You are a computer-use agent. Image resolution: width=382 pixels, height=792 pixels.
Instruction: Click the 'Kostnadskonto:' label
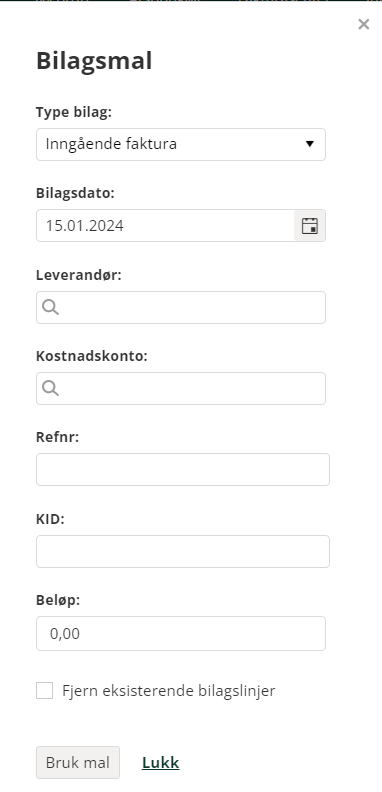(x=92, y=356)
